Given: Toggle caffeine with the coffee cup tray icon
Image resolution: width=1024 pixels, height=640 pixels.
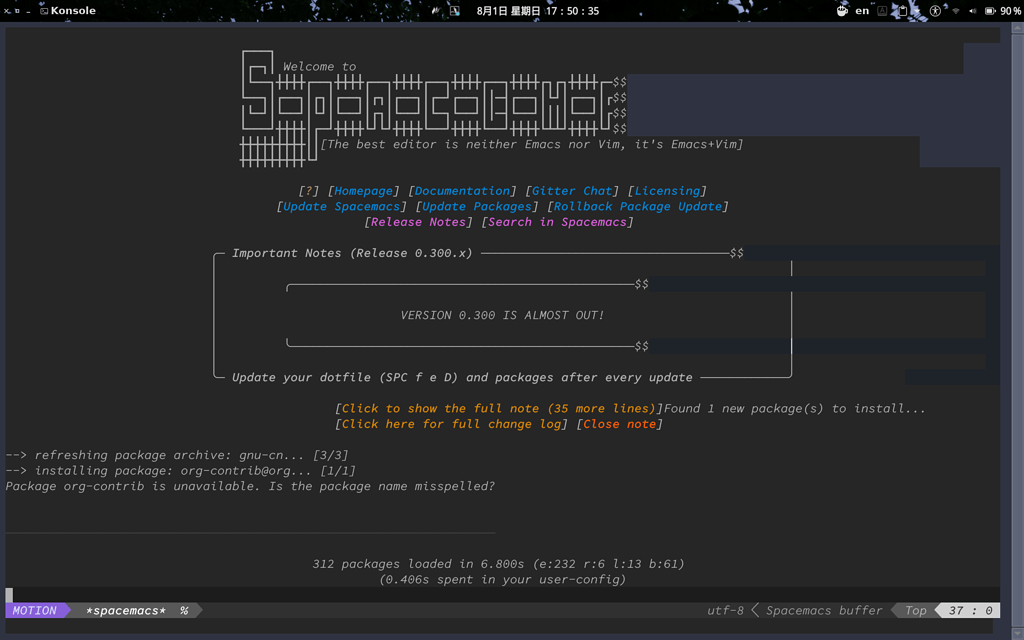Looking at the screenshot, I should pyautogui.click(x=842, y=11).
